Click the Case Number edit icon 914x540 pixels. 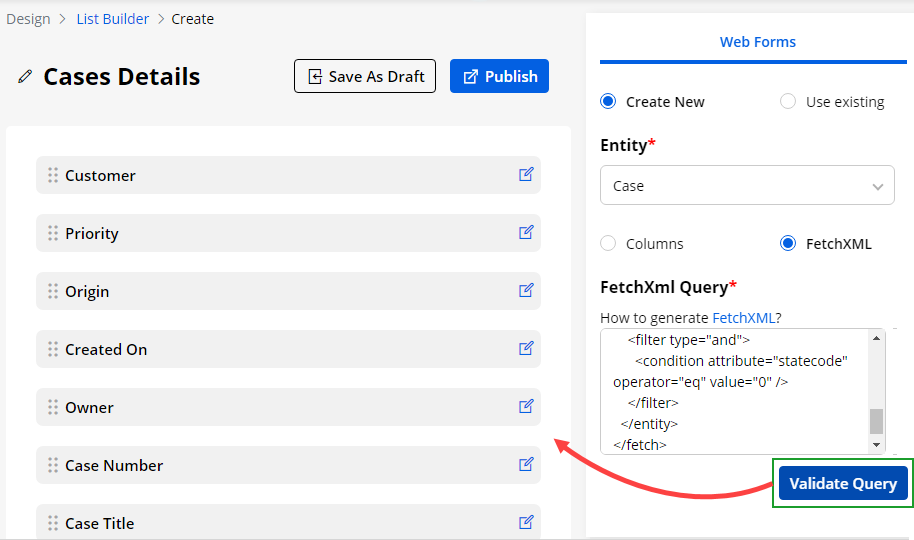(526, 465)
